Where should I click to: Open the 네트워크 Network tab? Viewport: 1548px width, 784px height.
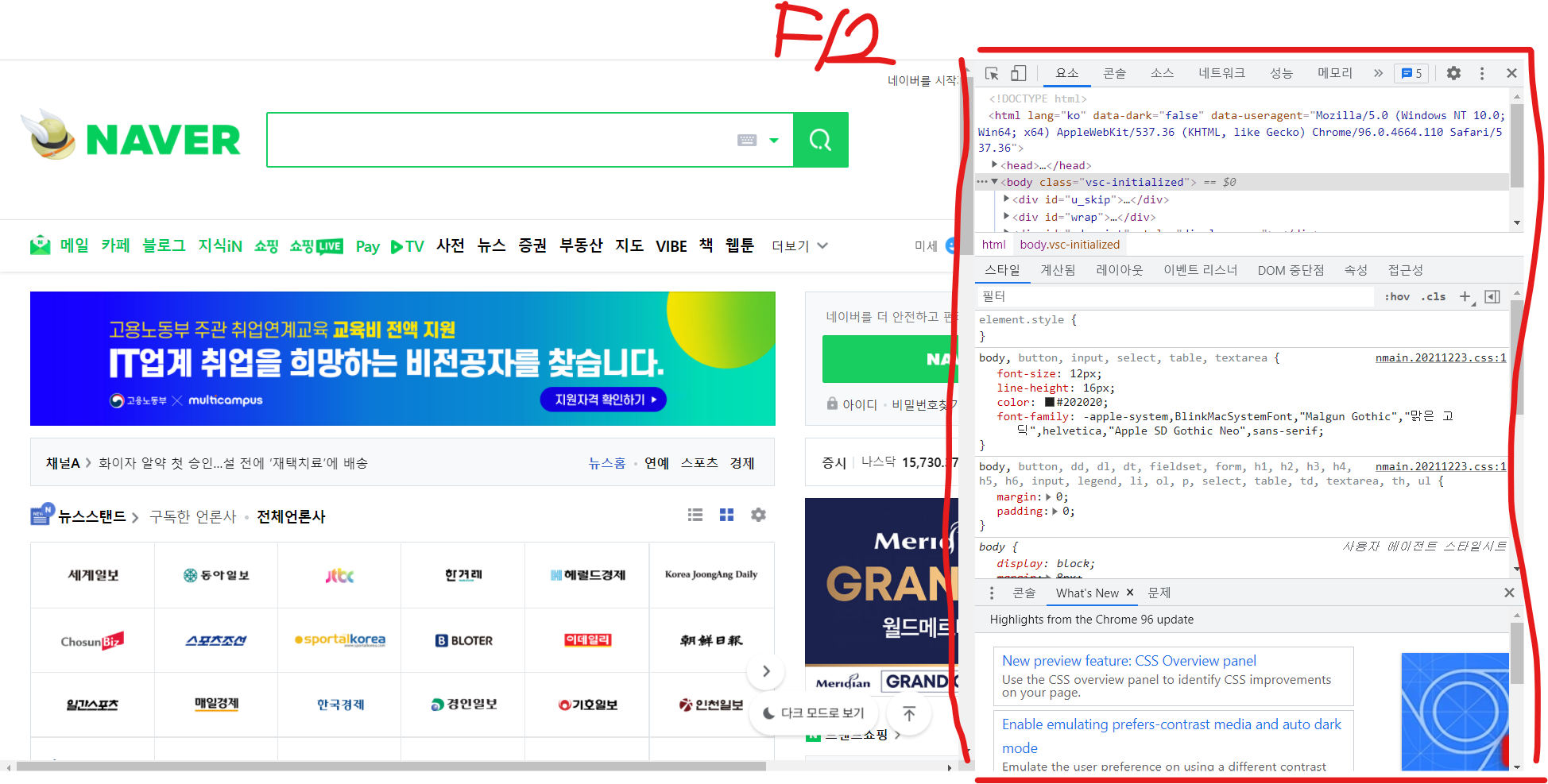click(1221, 73)
